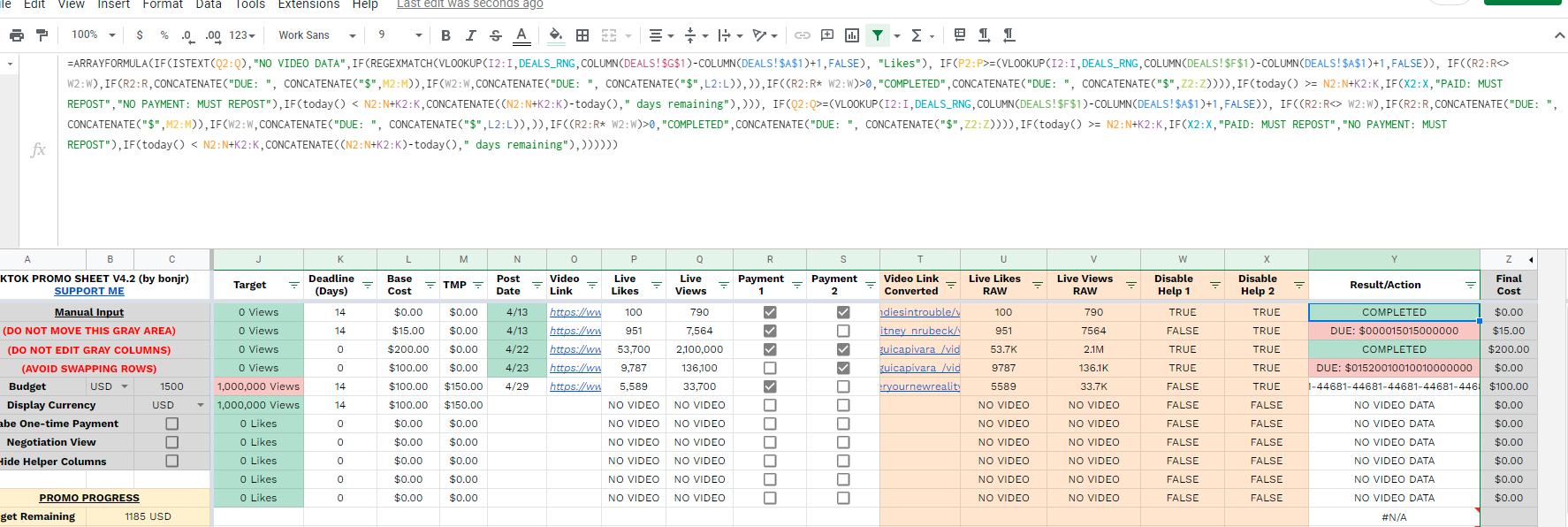Open the SUPPORT ME link
1568x527 pixels.
(x=89, y=291)
